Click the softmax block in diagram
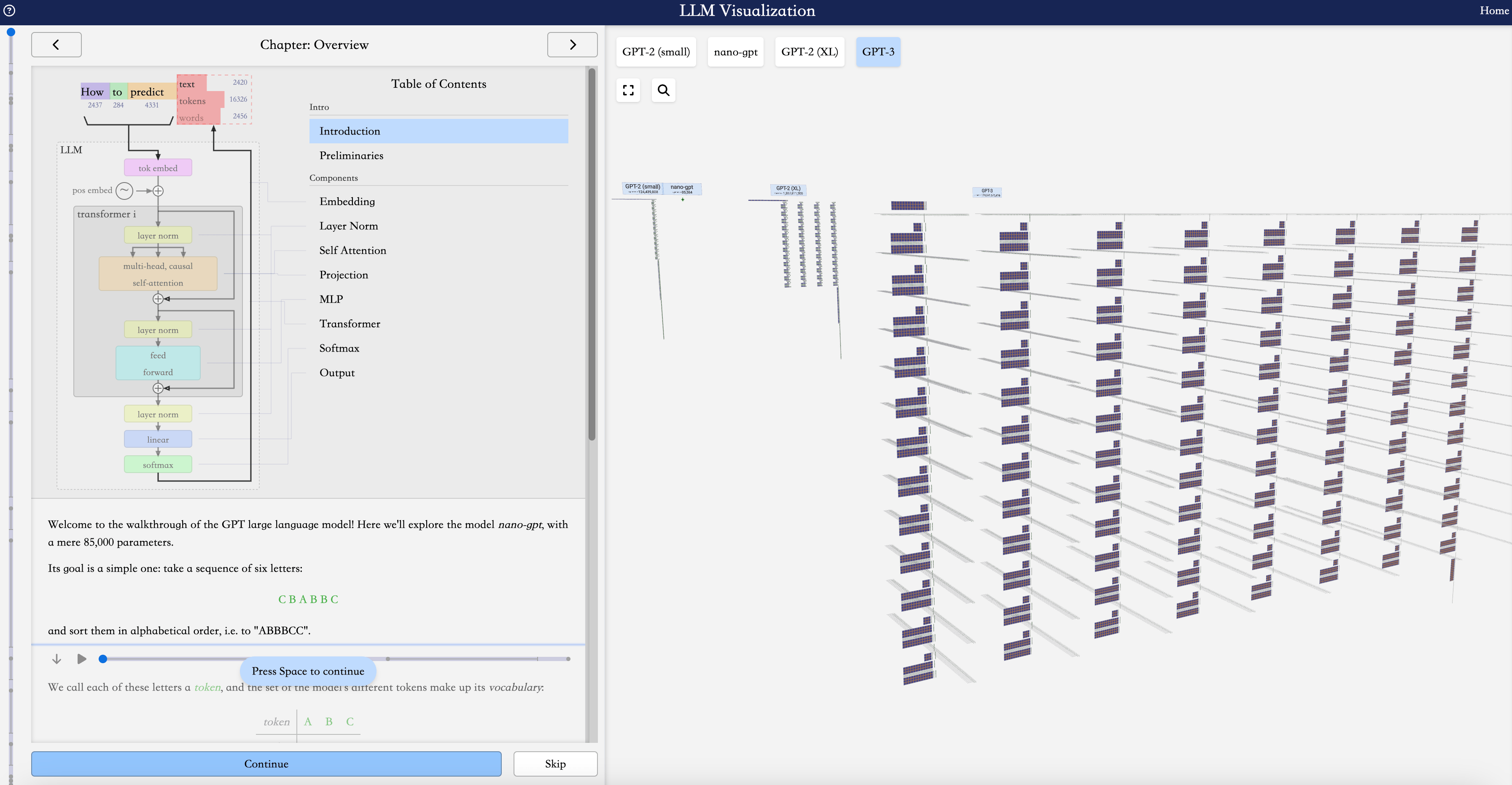This screenshot has height=785, width=1512. click(158, 465)
